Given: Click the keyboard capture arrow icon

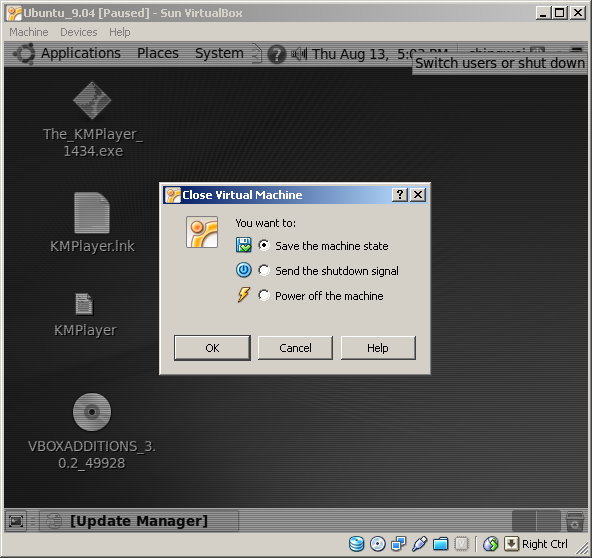Looking at the screenshot, I should coord(511,544).
